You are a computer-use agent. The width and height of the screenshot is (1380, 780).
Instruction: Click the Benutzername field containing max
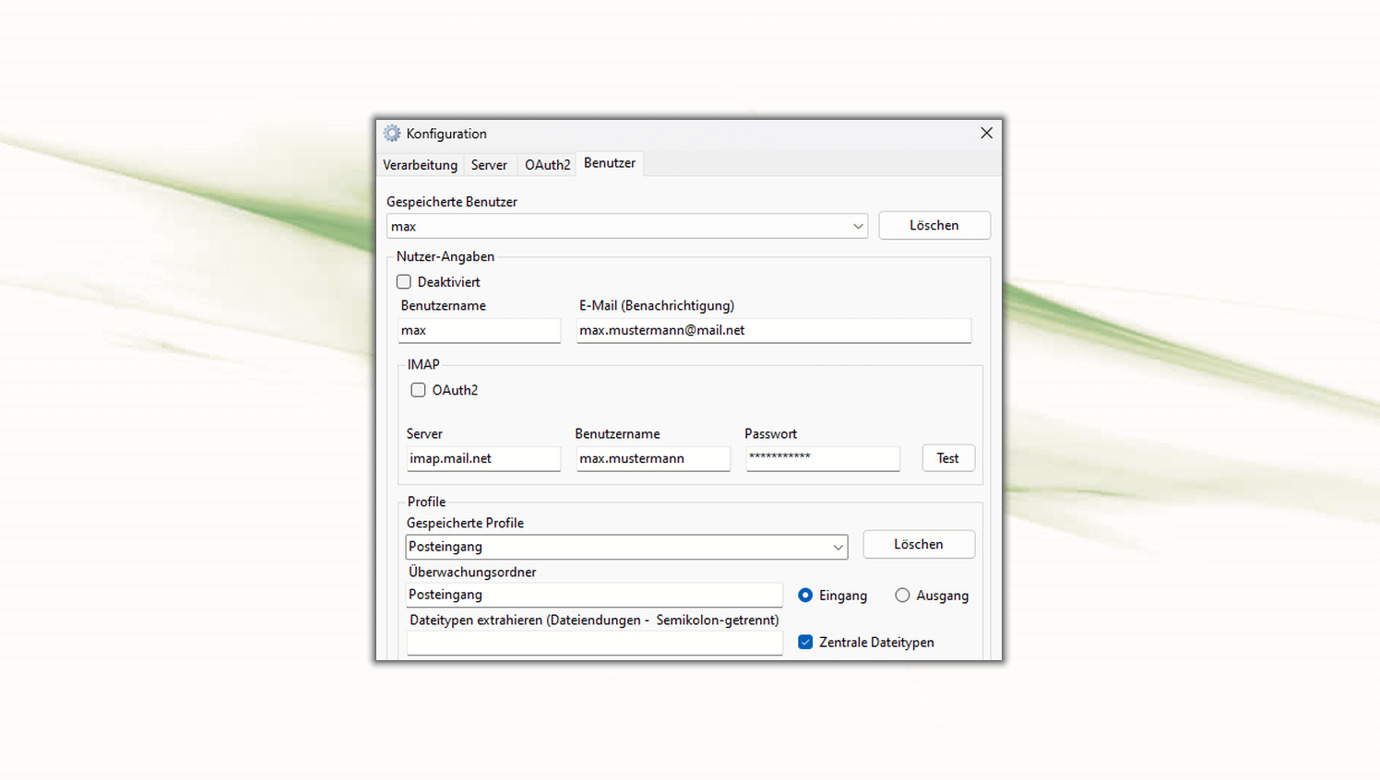coord(479,330)
